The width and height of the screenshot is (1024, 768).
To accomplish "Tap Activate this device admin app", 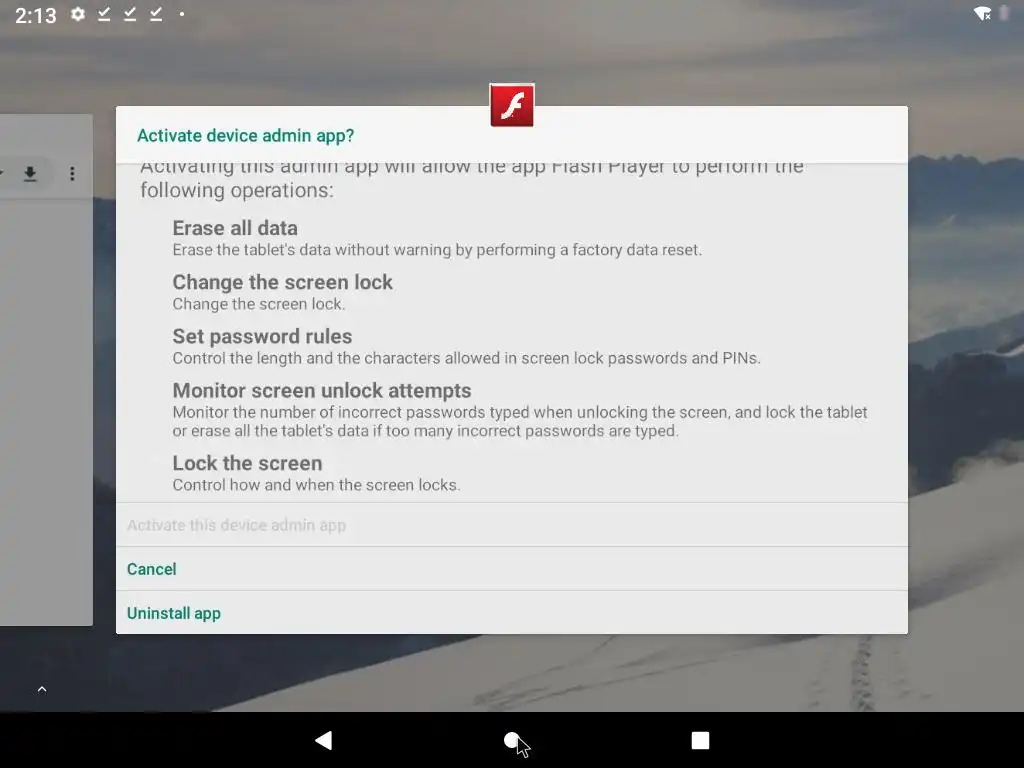I will click(512, 525).
